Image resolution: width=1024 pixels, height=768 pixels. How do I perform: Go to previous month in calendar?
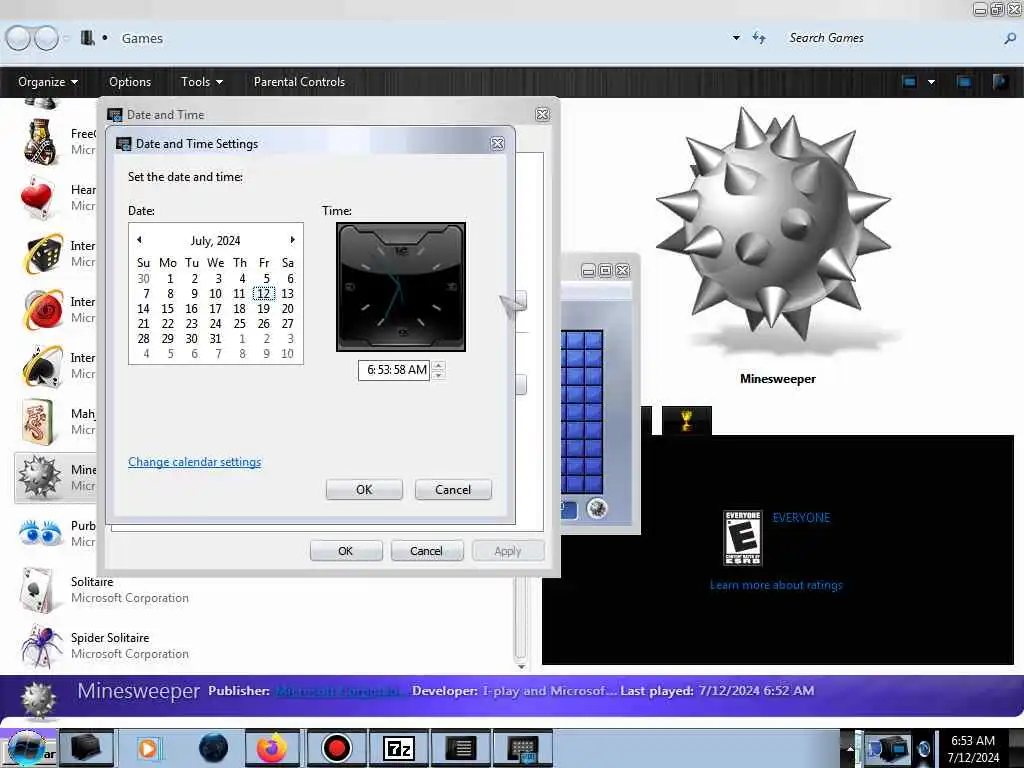pyautogui.click(x=139, y=240)
